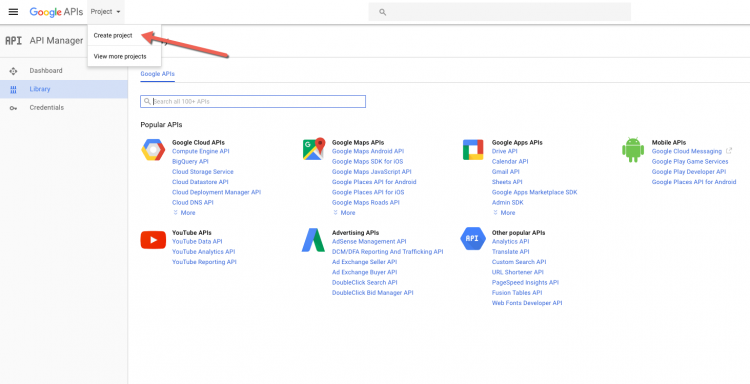The image size is (750, 384).
Task: Click the API Manager icon
Action: coord(13,41)
